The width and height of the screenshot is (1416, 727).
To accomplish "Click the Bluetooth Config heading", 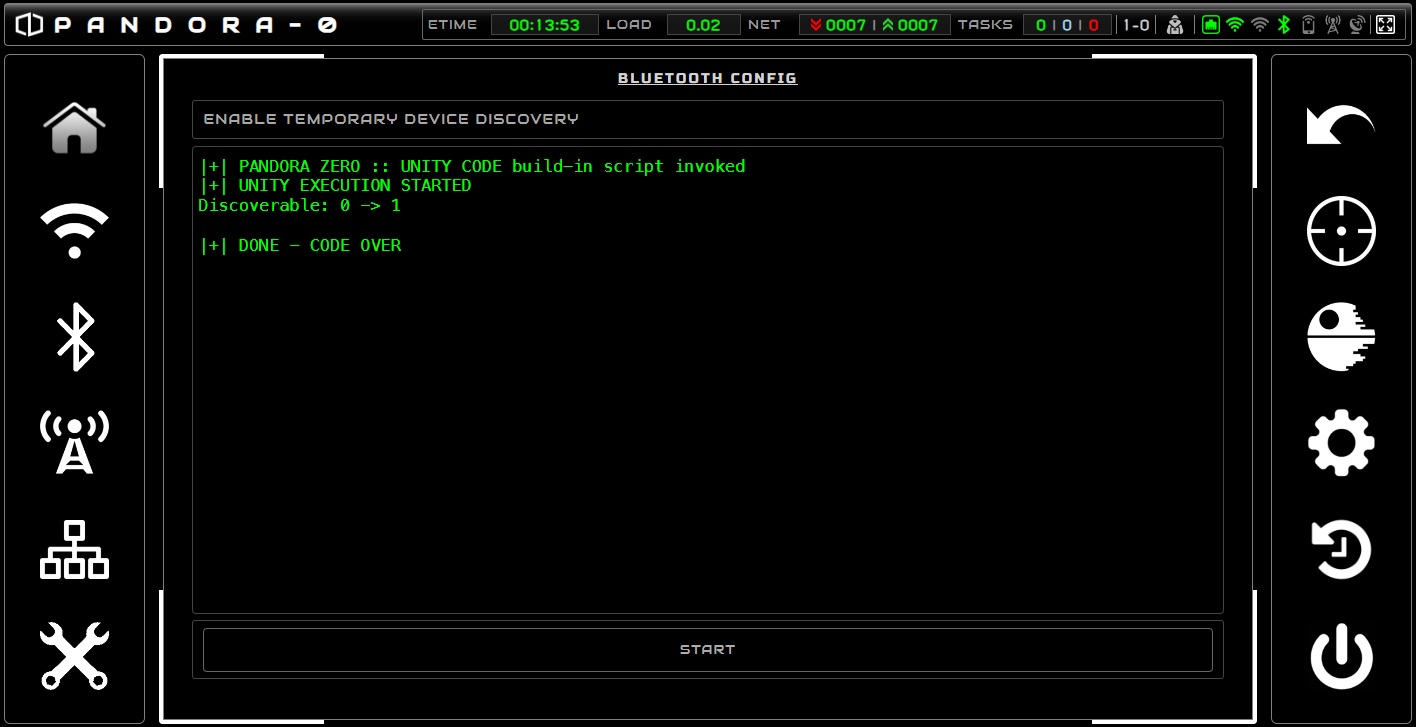I will coord(707,78).
